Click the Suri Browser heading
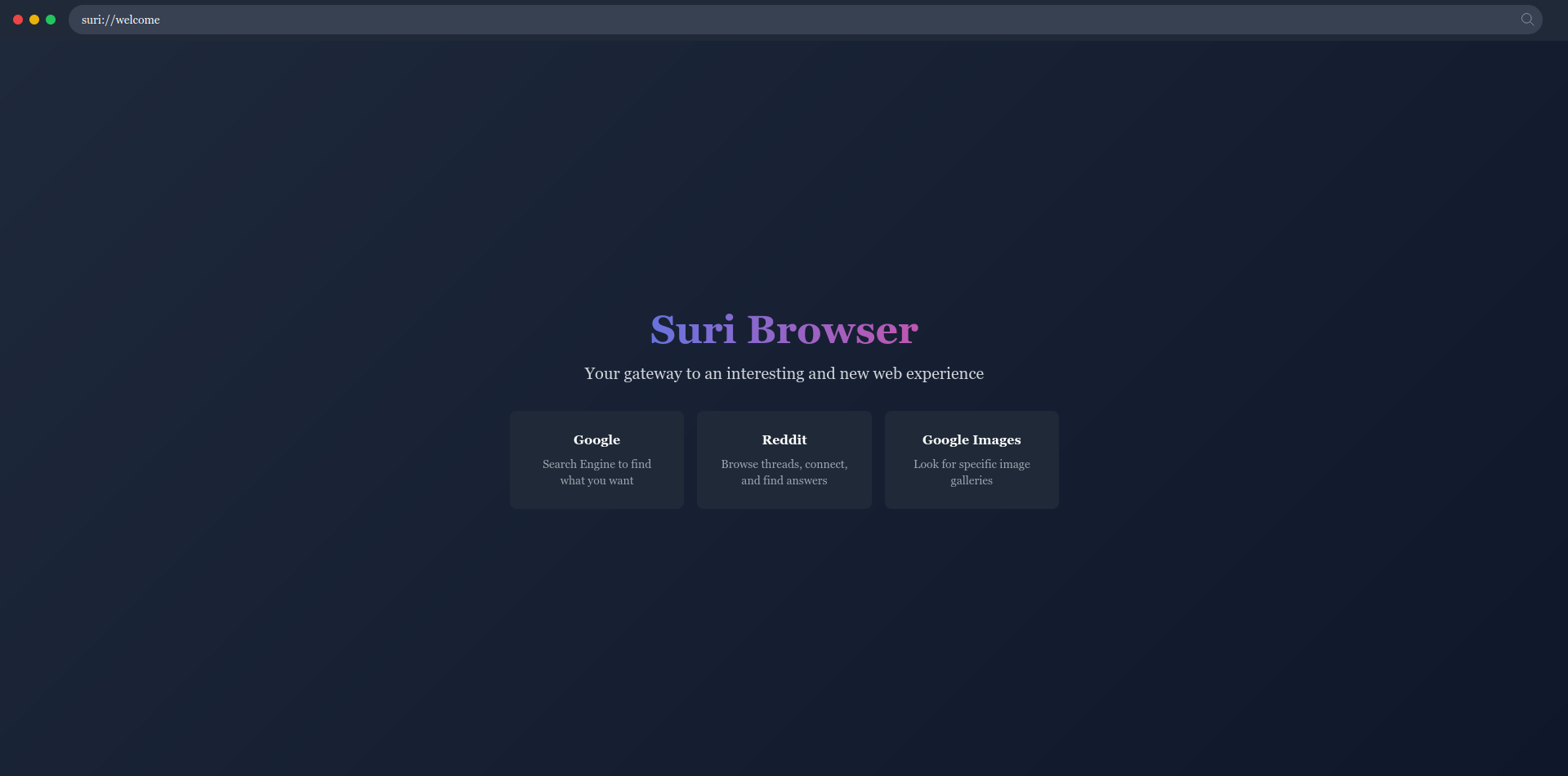This screenshot has height=776, width=1568. tap(784, 329)
